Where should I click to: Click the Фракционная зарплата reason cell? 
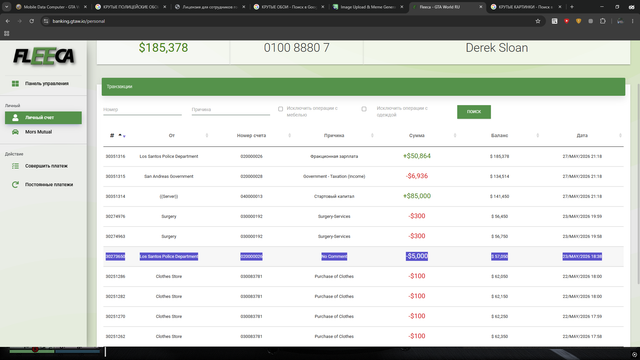click(334, 156)
